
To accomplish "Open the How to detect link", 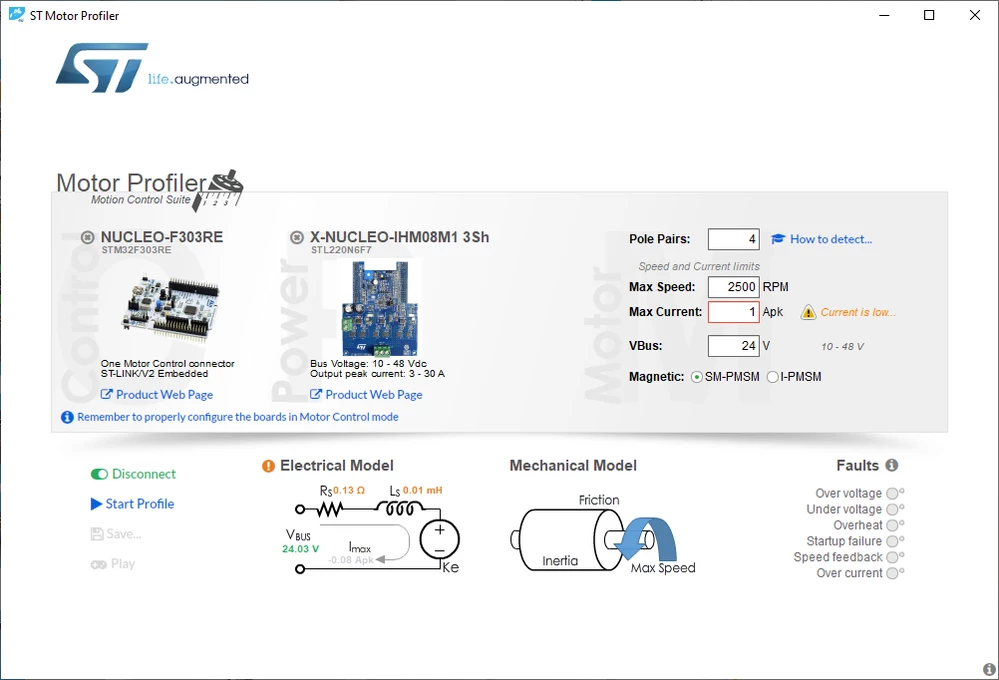I will 831,239.
